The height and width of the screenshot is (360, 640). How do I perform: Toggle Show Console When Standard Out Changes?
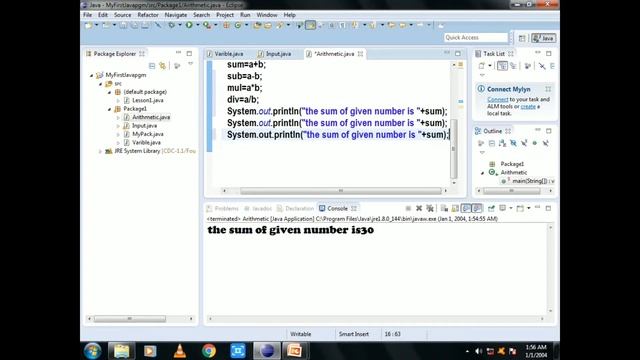(466, 208)
